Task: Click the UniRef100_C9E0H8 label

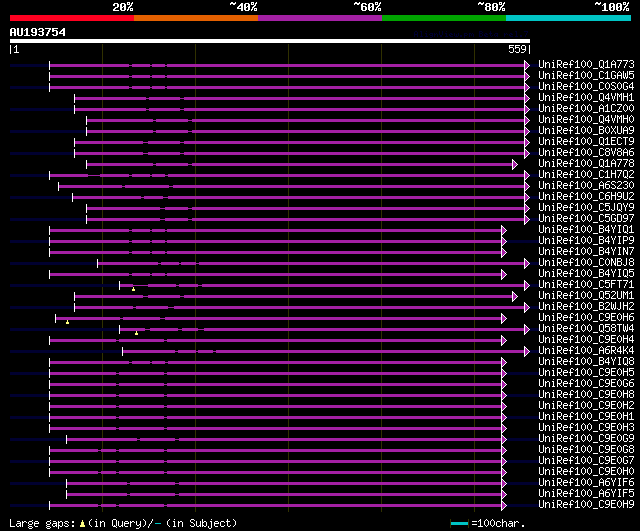Action: pos(586,395)
